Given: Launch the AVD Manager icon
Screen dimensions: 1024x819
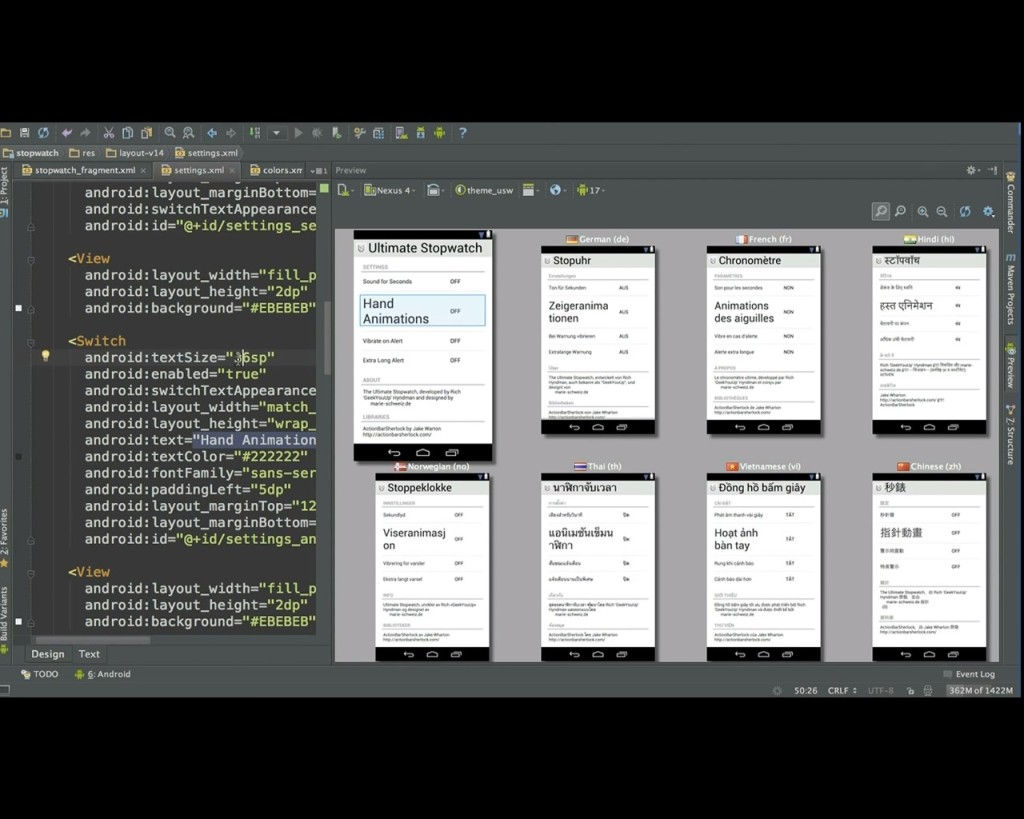Looking at the screenshot, I should tap(402, 133).
